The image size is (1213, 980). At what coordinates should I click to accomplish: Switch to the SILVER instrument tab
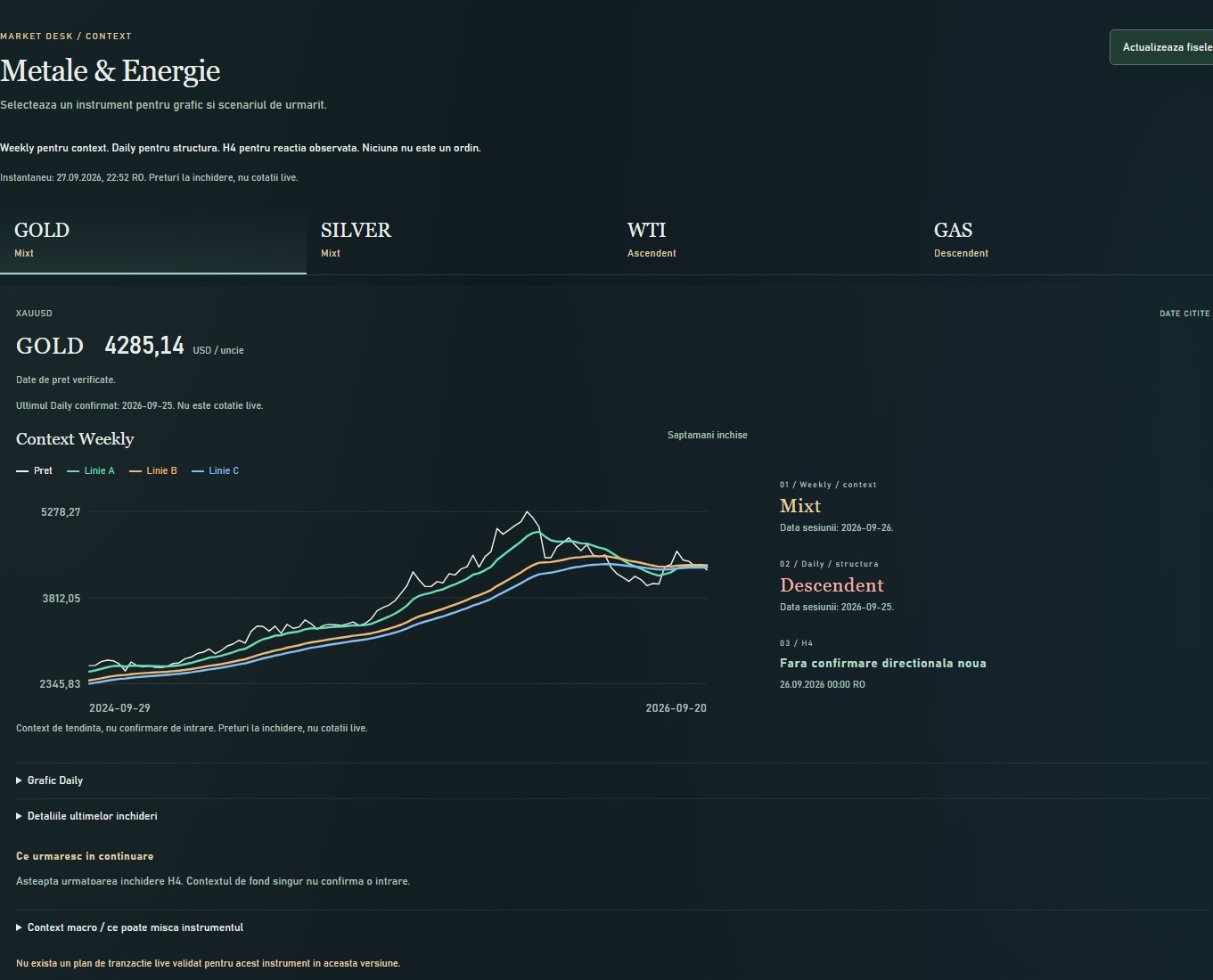click(x=460, y=241)
